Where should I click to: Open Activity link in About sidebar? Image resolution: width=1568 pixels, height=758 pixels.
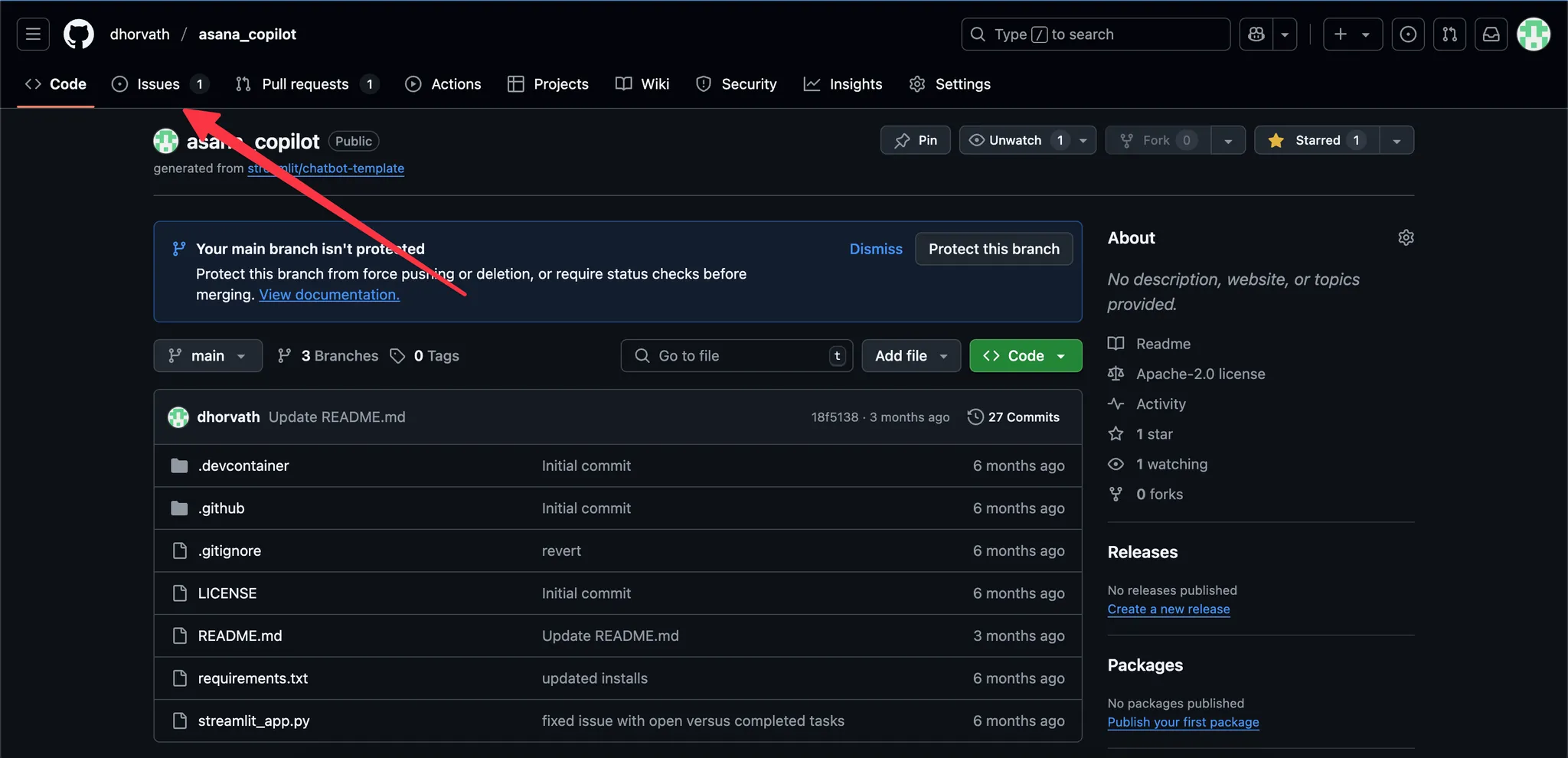tap(1147, 404)
